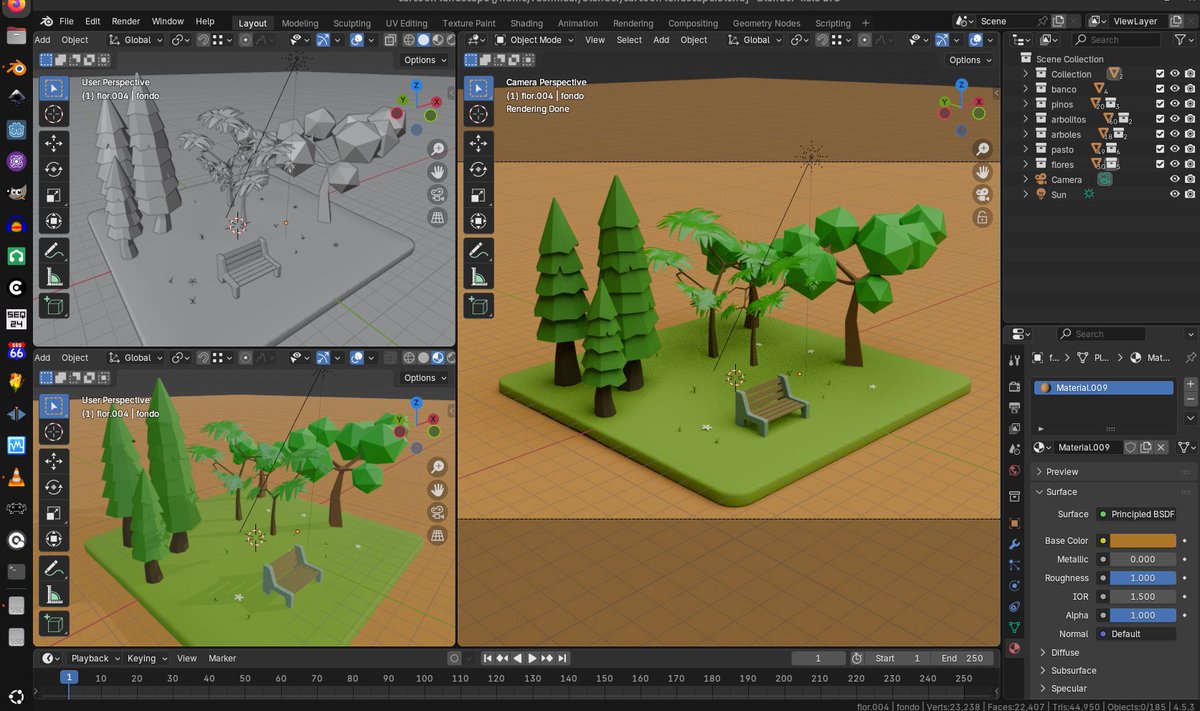Select the Move tool in Camera Perspective viewport
The image size is (1200, 711).
pyautogui.click(x=479, y=143)
